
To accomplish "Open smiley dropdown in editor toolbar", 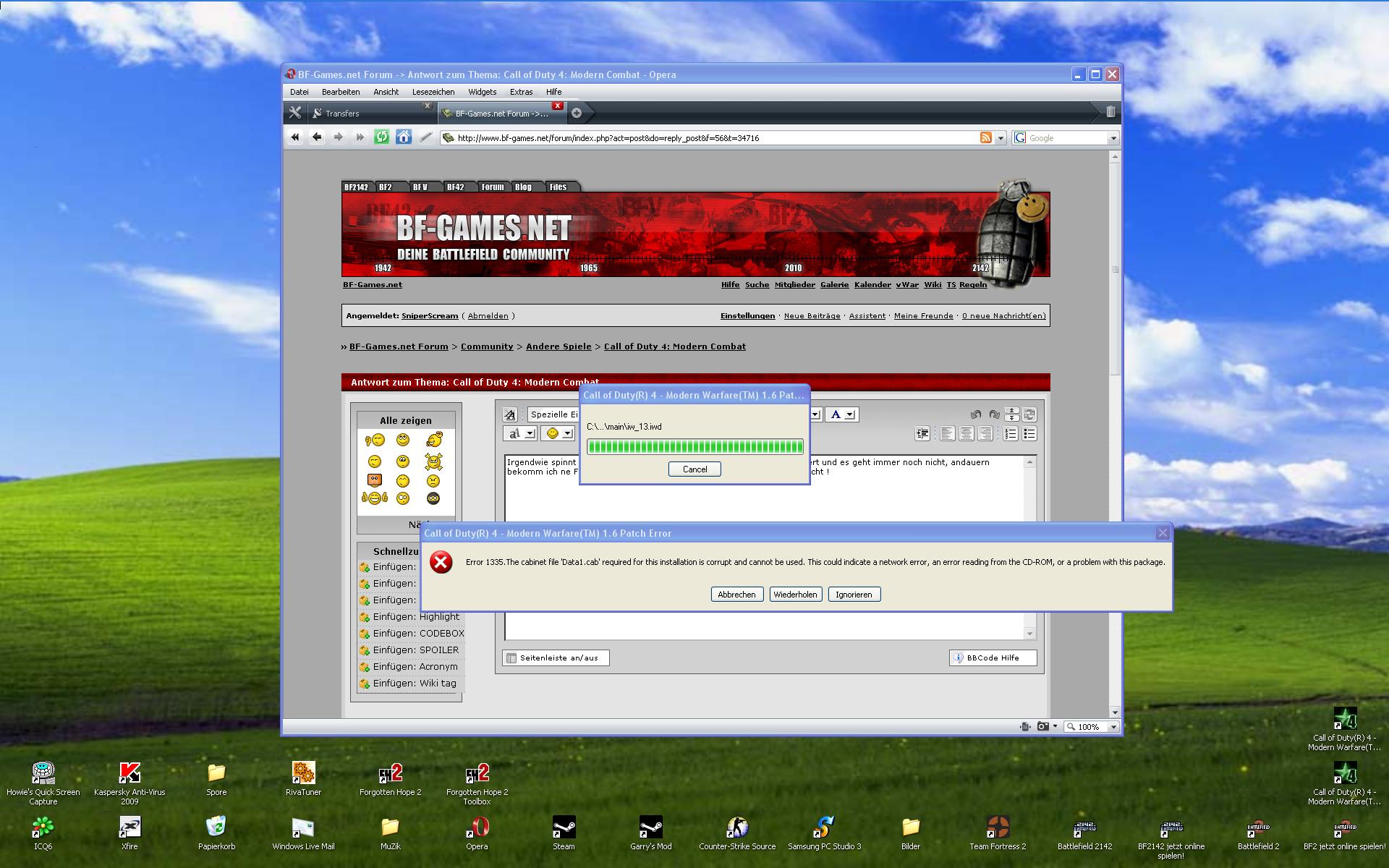I will pos(558,433).
